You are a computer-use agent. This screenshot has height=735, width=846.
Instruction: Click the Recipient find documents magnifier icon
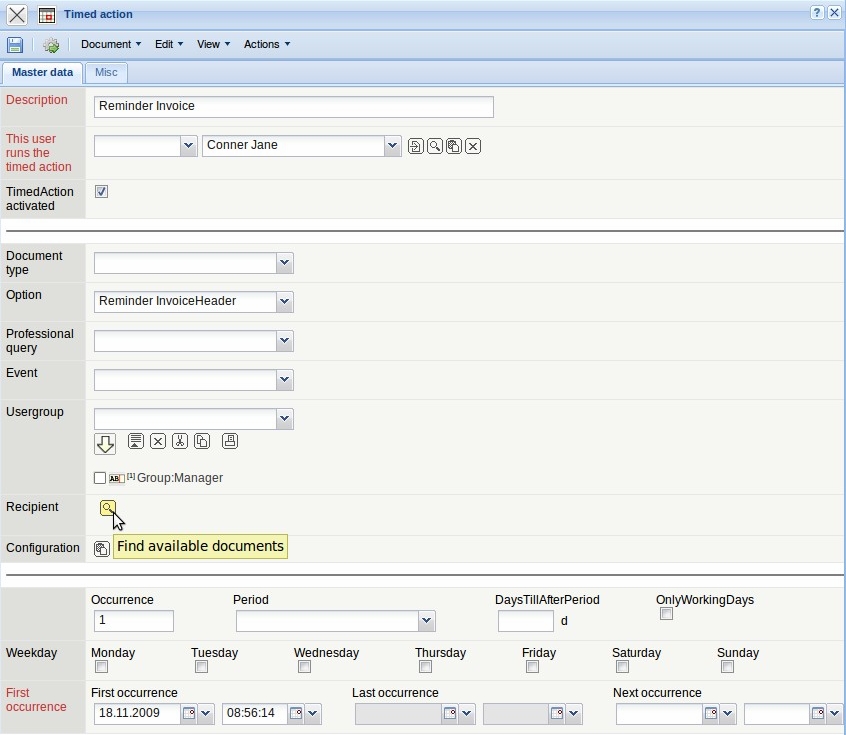(107, 508)
